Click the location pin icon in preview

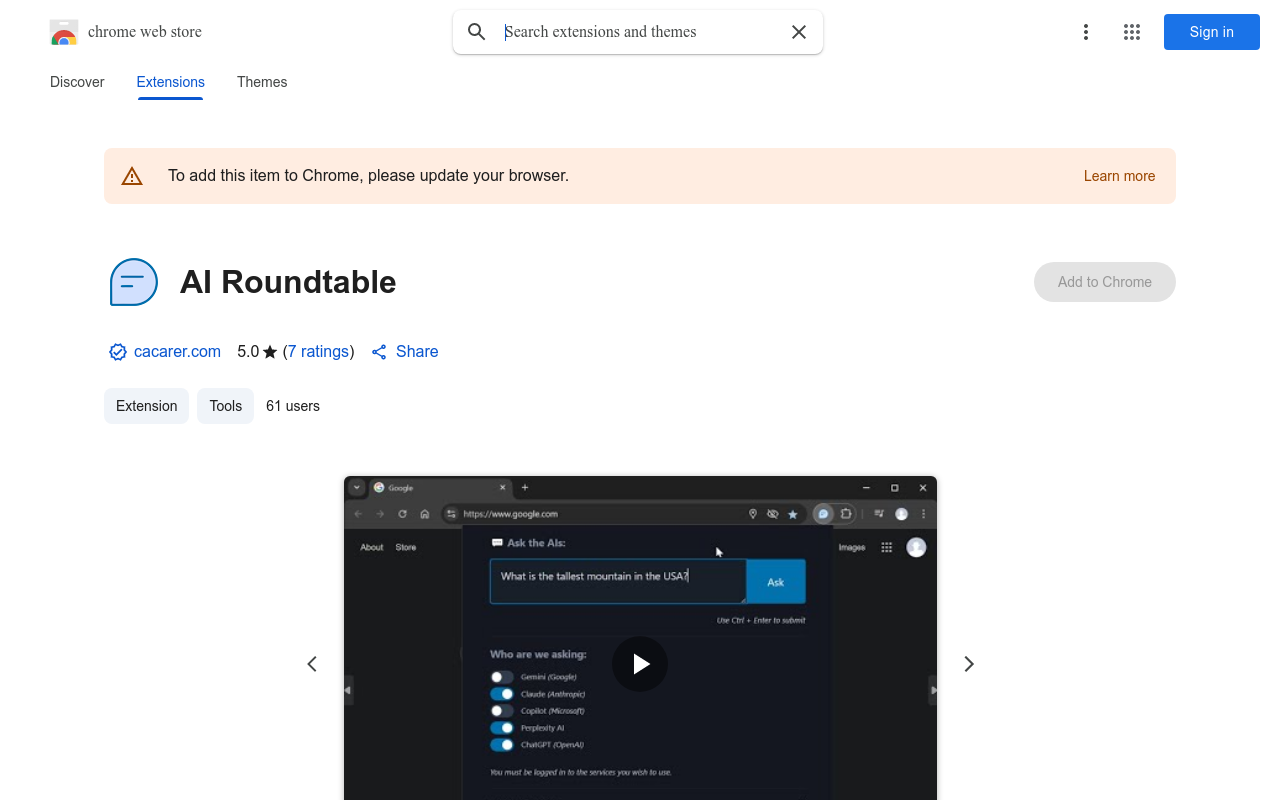click(x=753, y=514)
